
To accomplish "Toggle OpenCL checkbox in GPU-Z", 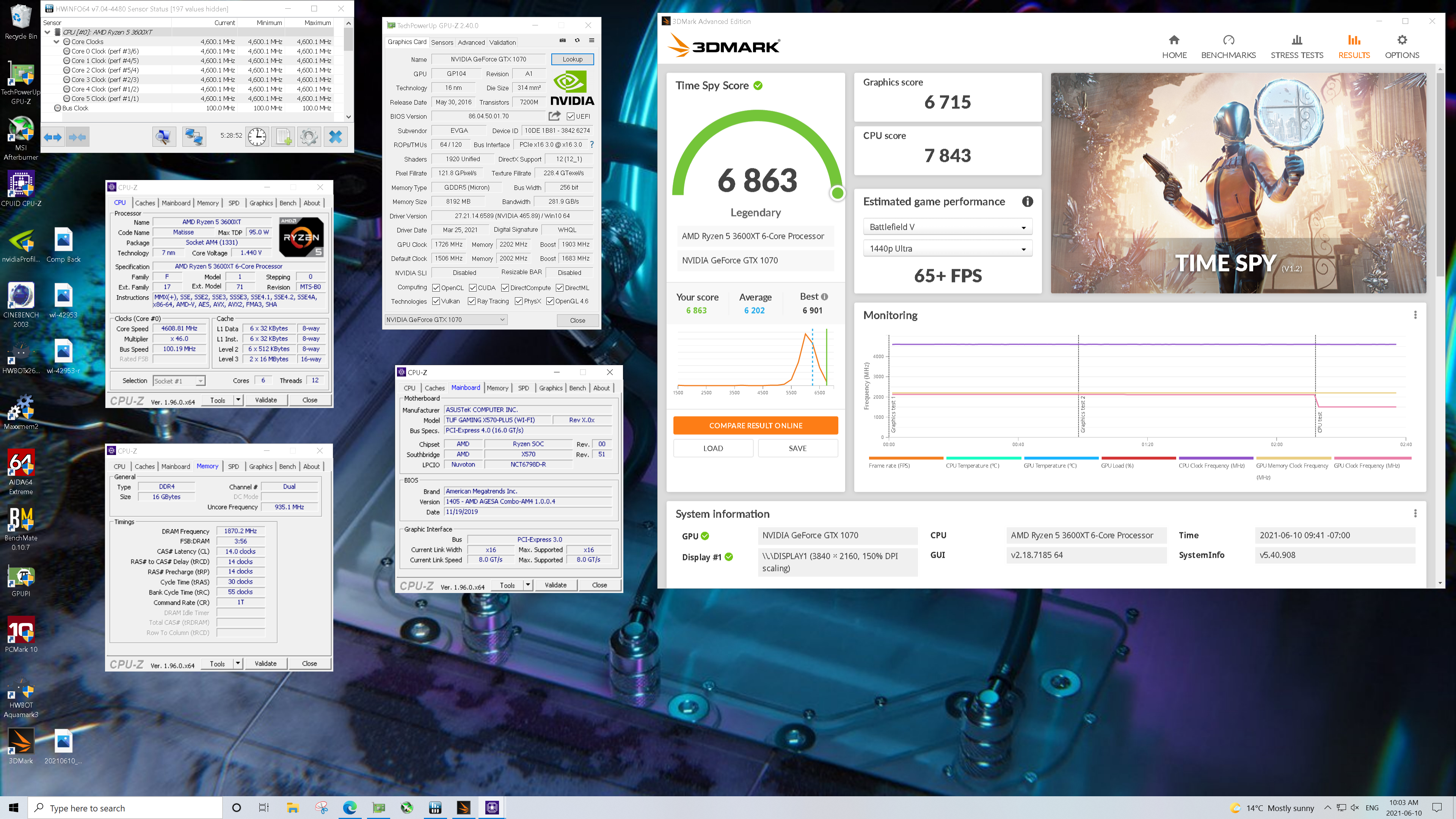I will [436, 288].
